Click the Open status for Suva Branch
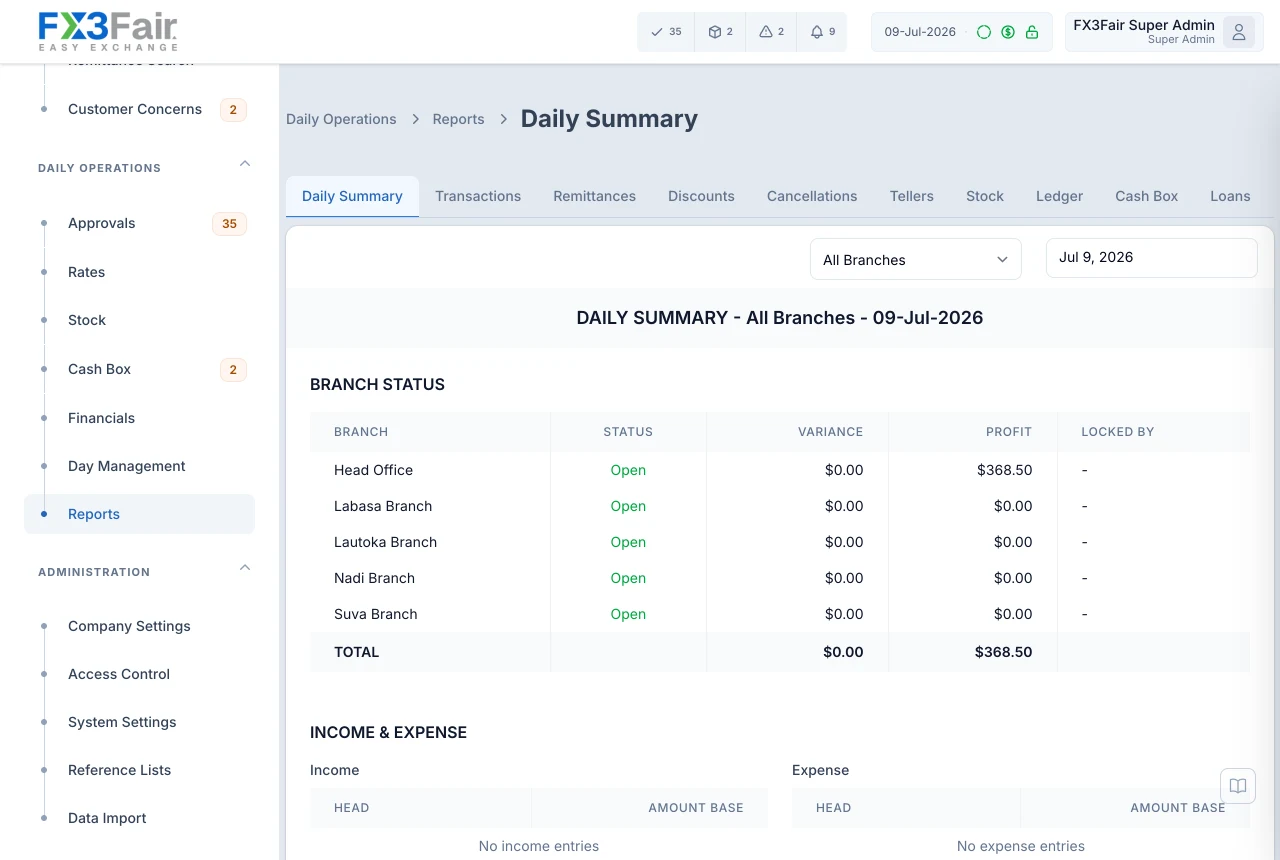 click(628, 614)
